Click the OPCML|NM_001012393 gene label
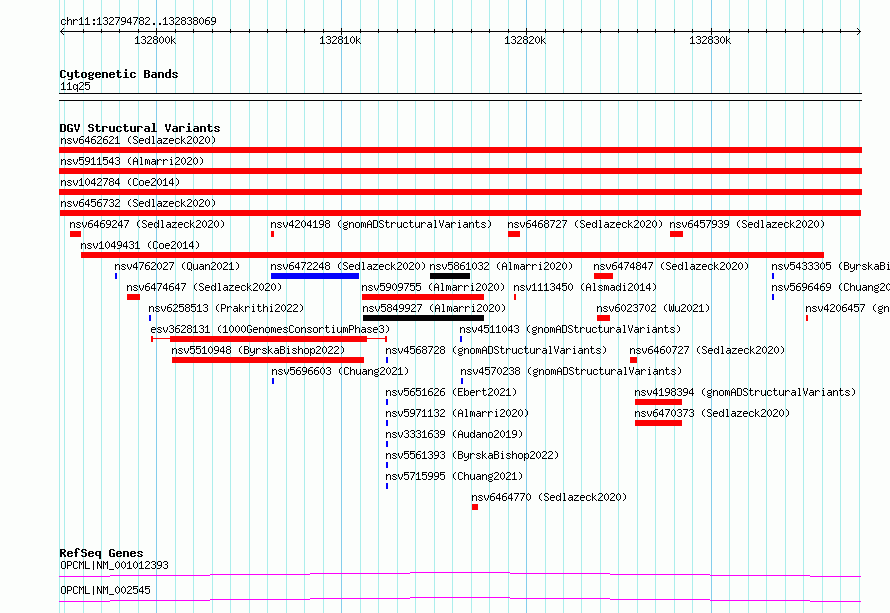Viewport: 890px width, 613px height. tap(114, 565)
